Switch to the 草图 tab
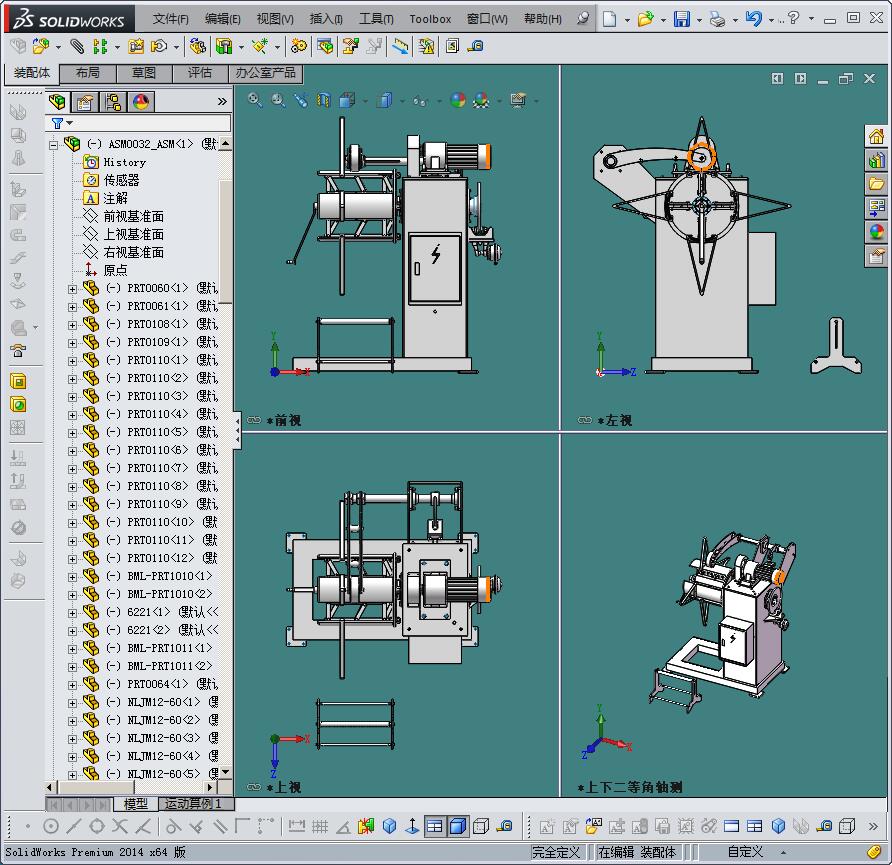 pos(143,73)
